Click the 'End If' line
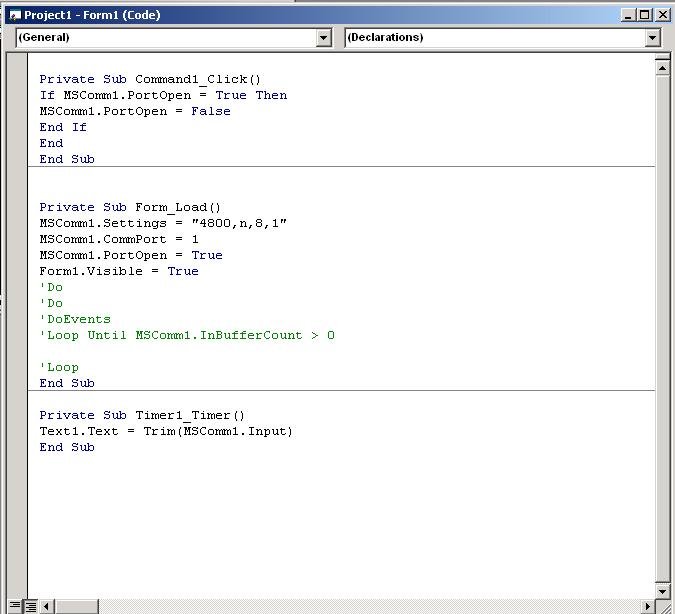 63,127
